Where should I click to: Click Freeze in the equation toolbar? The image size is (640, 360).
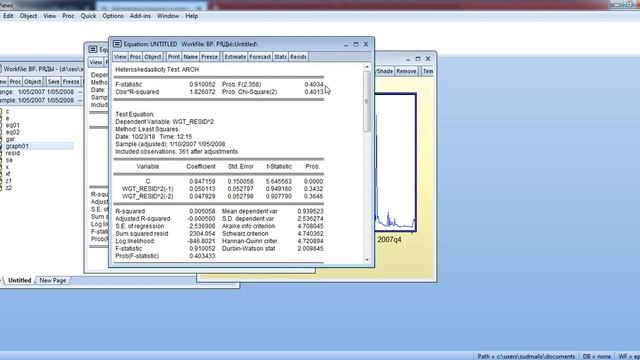(209, 57)
